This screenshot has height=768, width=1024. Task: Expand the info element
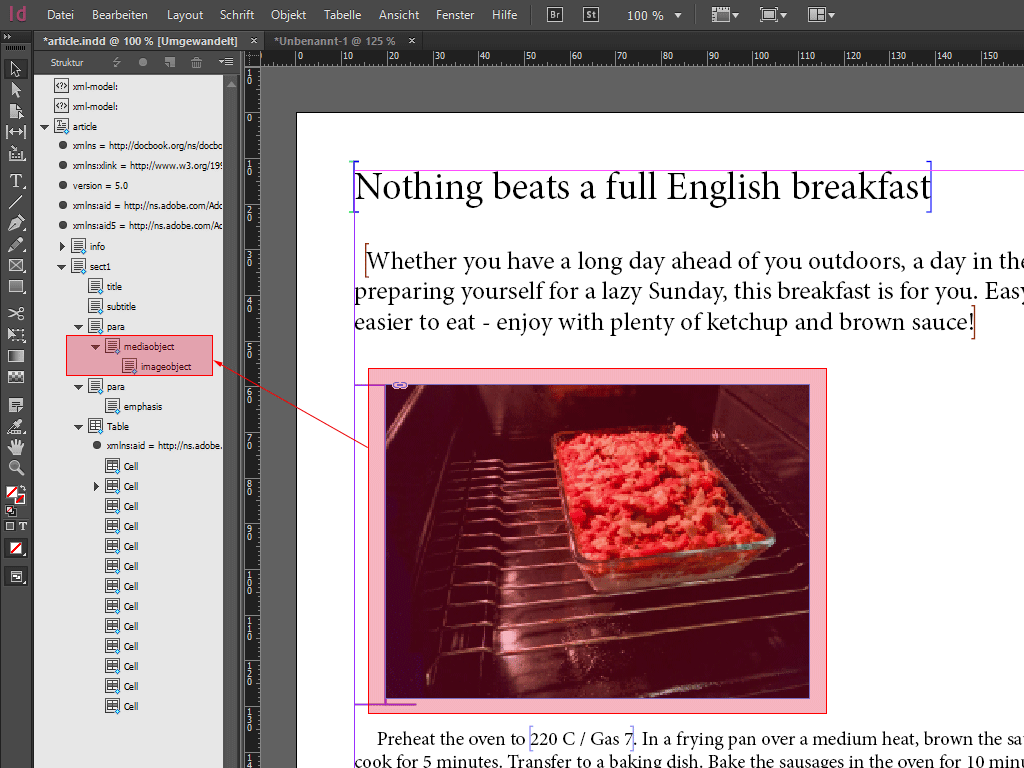click(x=62, y=246)
